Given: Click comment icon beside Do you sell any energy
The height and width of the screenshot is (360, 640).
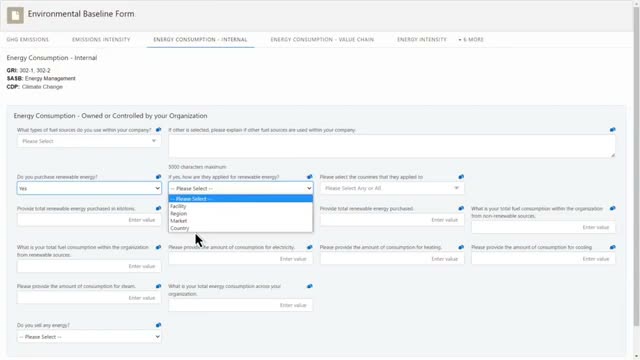Looking at the screenshot, I should tap(158, 325).
